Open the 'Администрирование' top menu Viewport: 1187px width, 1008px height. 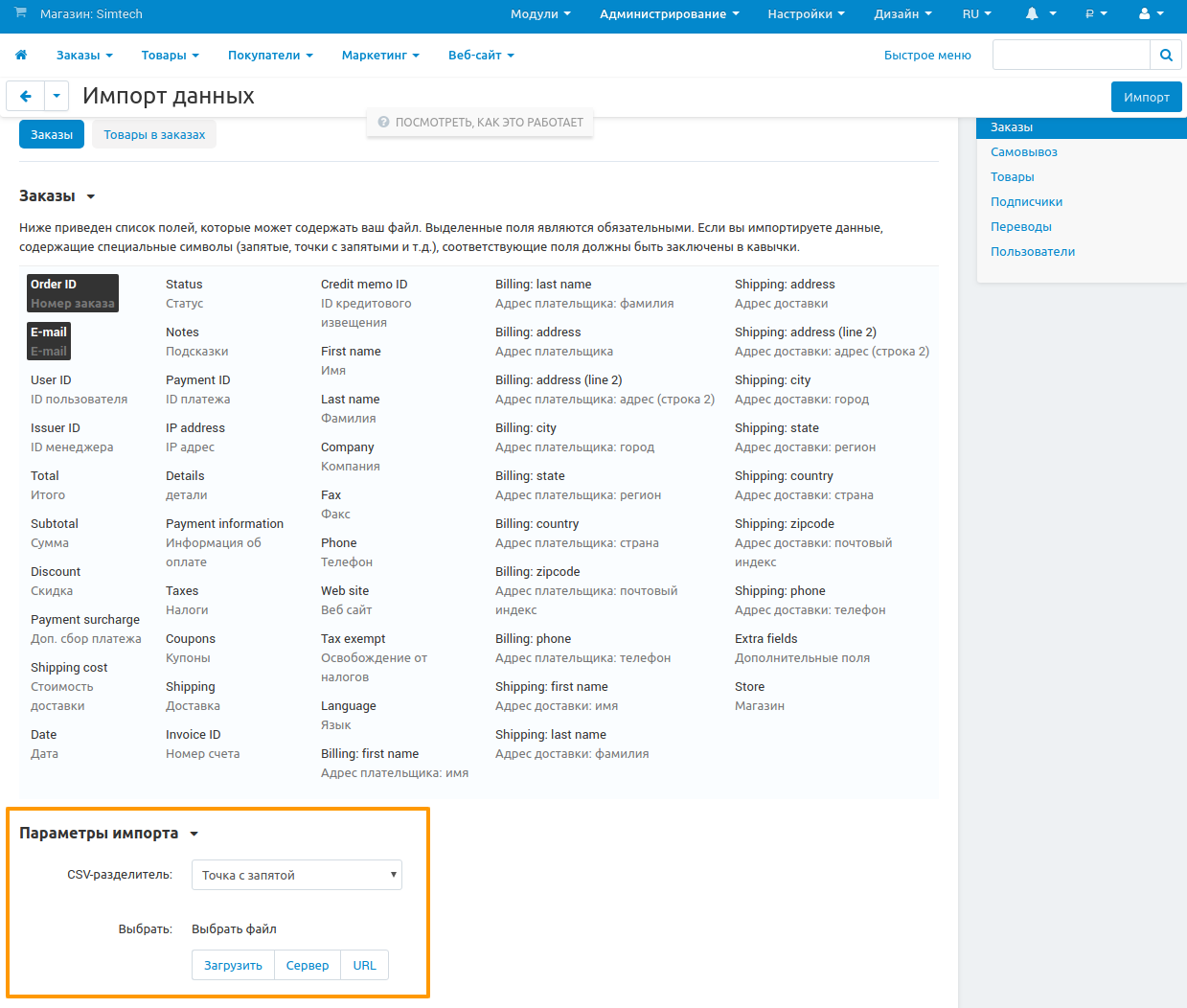click(669, 14)
